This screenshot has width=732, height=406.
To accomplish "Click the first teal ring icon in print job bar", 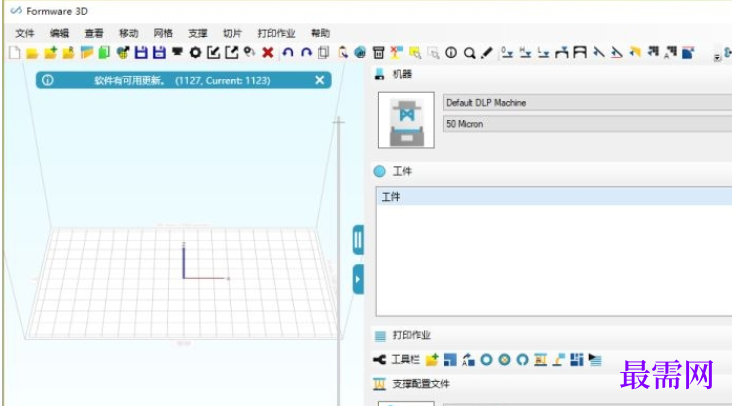I will [486, 360].
